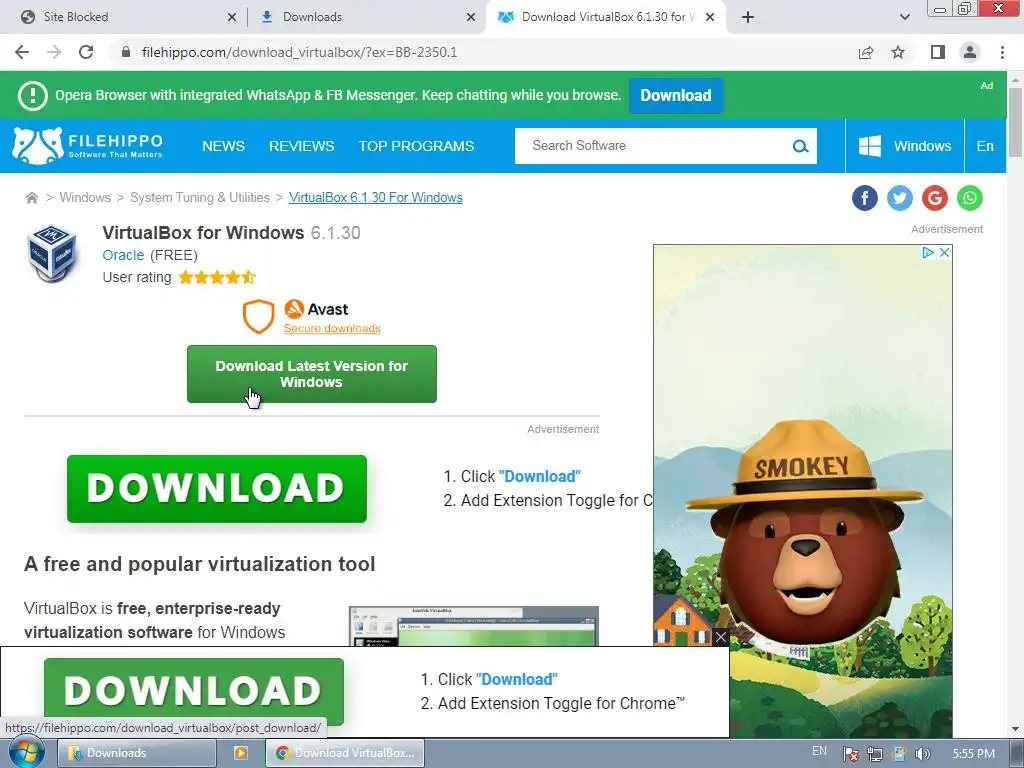Close the Downloads browser tab
The width and height of the screenshot is (1024, 768).
coord(471,17)
